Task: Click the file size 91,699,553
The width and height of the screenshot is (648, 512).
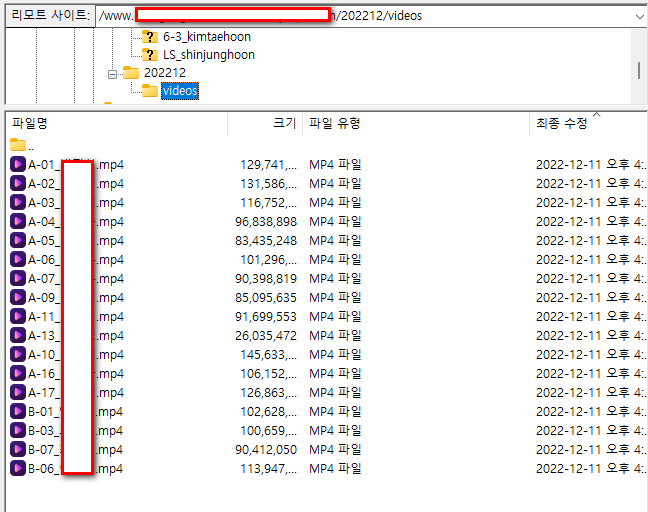Action: [x=266, y=317]
